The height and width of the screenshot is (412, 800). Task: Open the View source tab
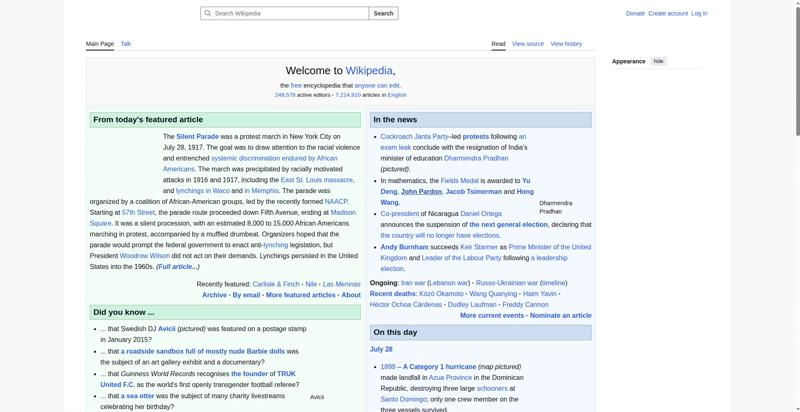pyautogui.click(x=528, y=44)
